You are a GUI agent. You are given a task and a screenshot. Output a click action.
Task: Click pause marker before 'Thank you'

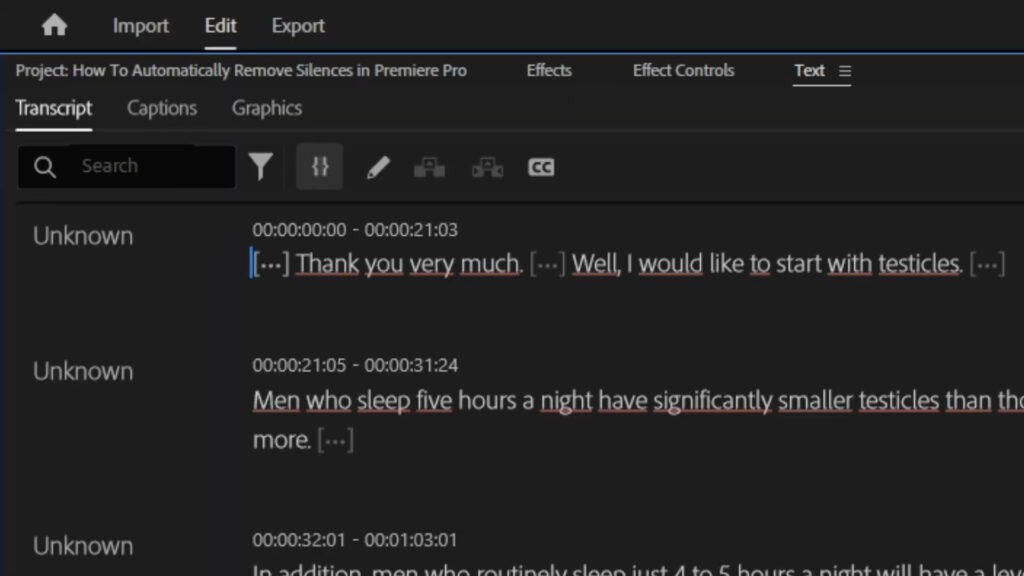271,264
